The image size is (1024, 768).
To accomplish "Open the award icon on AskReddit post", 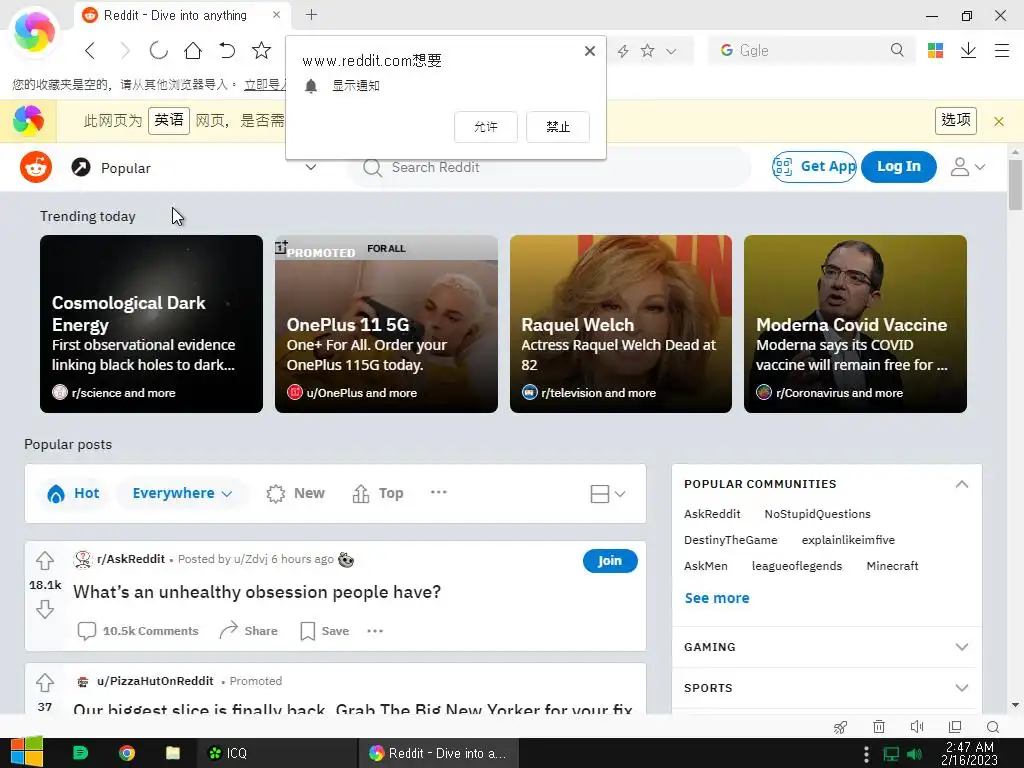I will [346, 560].
